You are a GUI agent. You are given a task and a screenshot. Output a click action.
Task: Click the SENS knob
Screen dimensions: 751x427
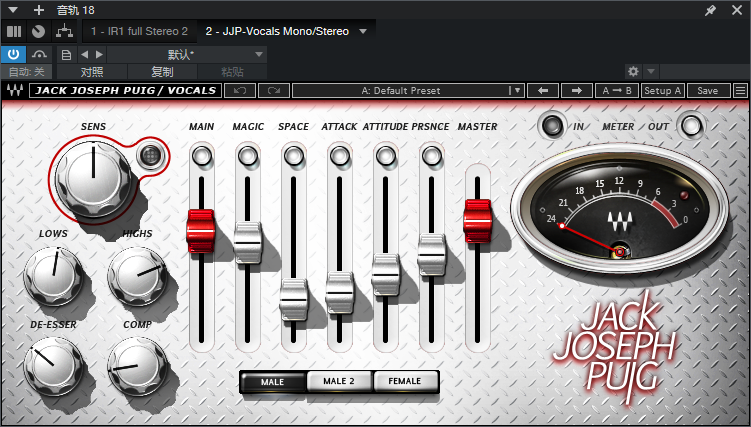coord(93,179)
